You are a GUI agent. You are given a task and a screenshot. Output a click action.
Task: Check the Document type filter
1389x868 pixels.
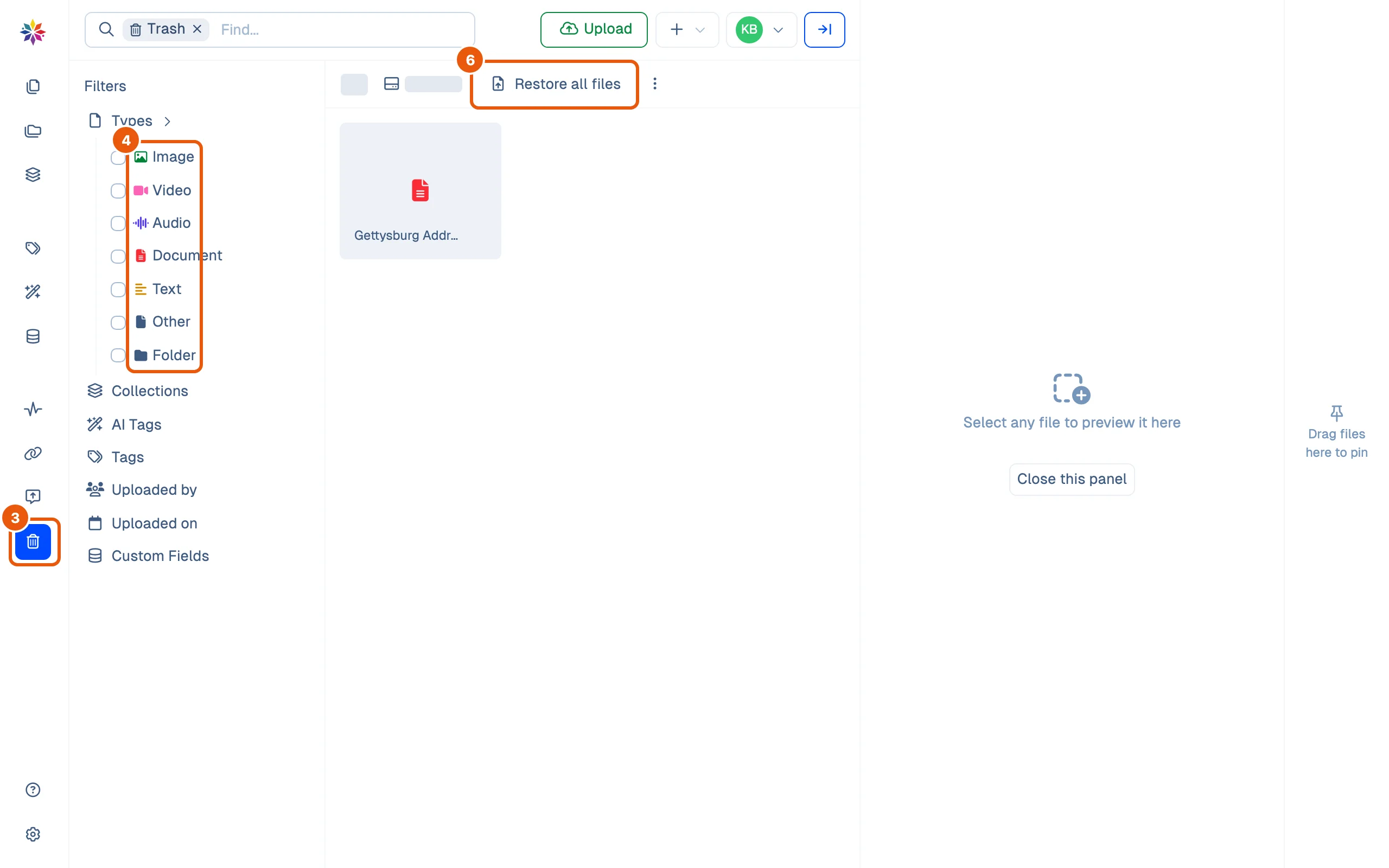coord(118,256)
